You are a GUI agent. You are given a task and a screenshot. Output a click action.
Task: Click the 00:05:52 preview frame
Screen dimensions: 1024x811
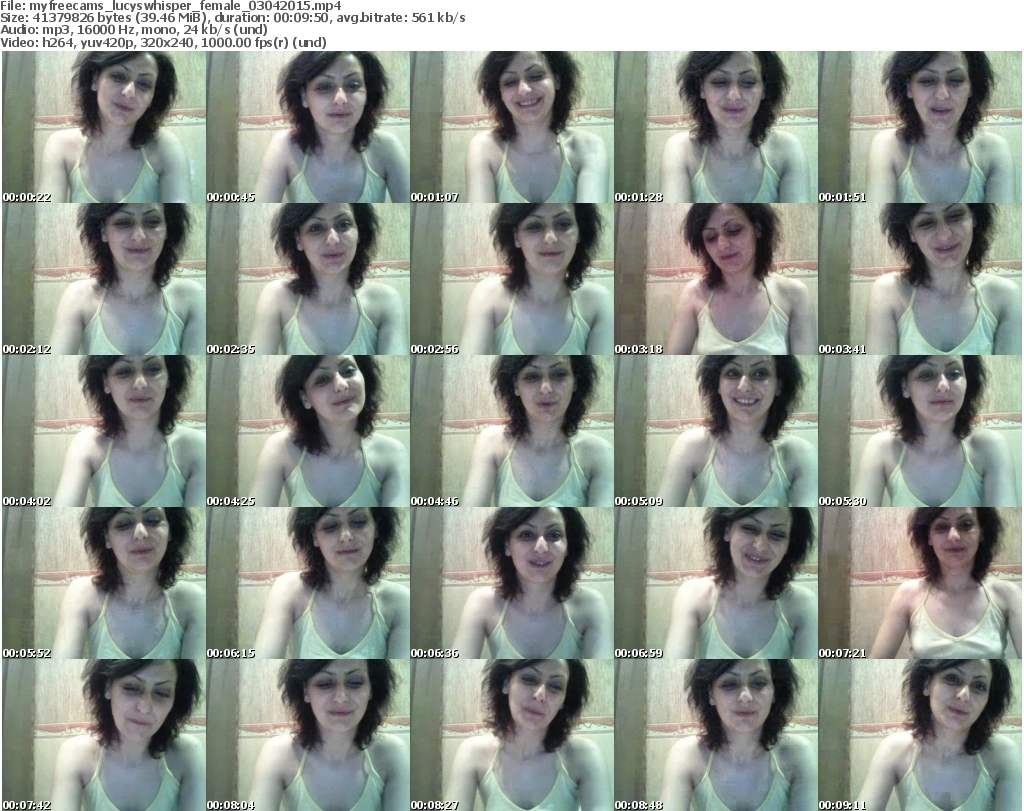(104, 582)
